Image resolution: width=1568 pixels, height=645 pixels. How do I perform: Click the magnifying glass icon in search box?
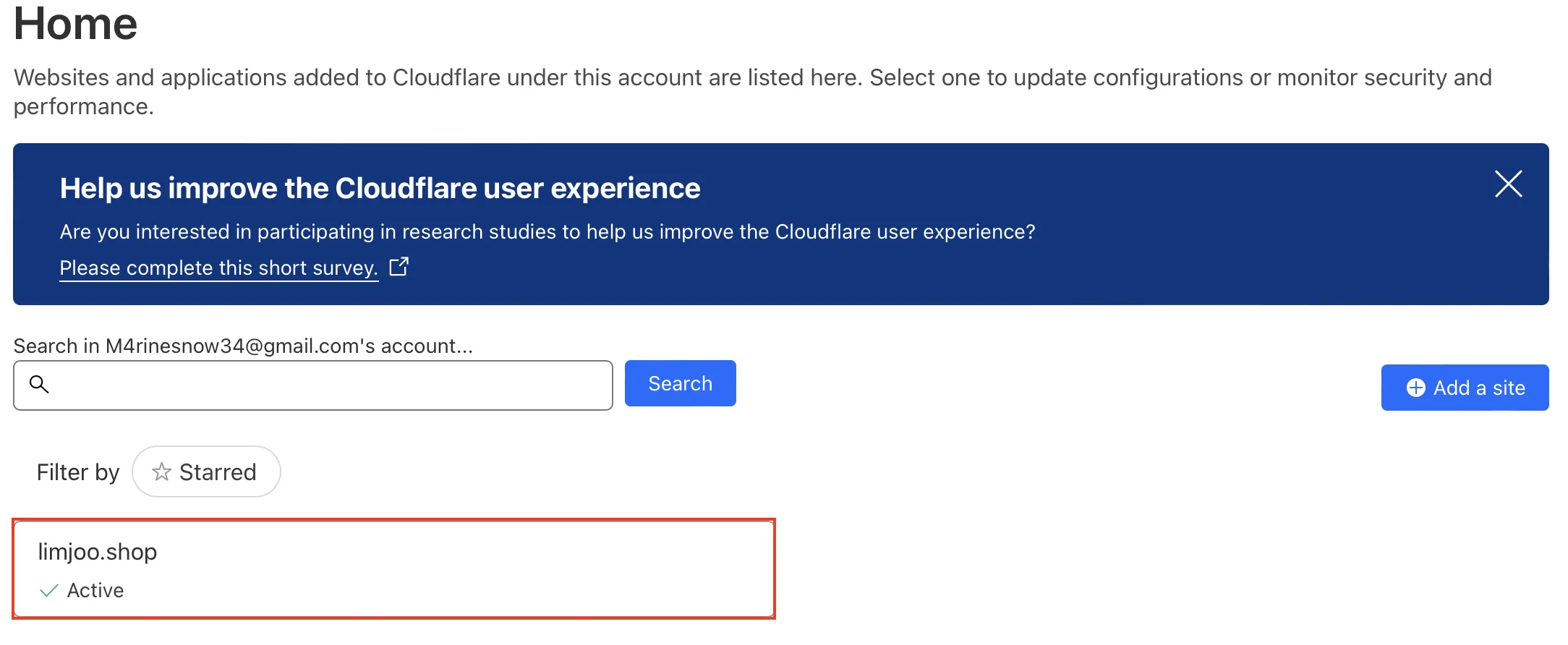coord(39,385)
